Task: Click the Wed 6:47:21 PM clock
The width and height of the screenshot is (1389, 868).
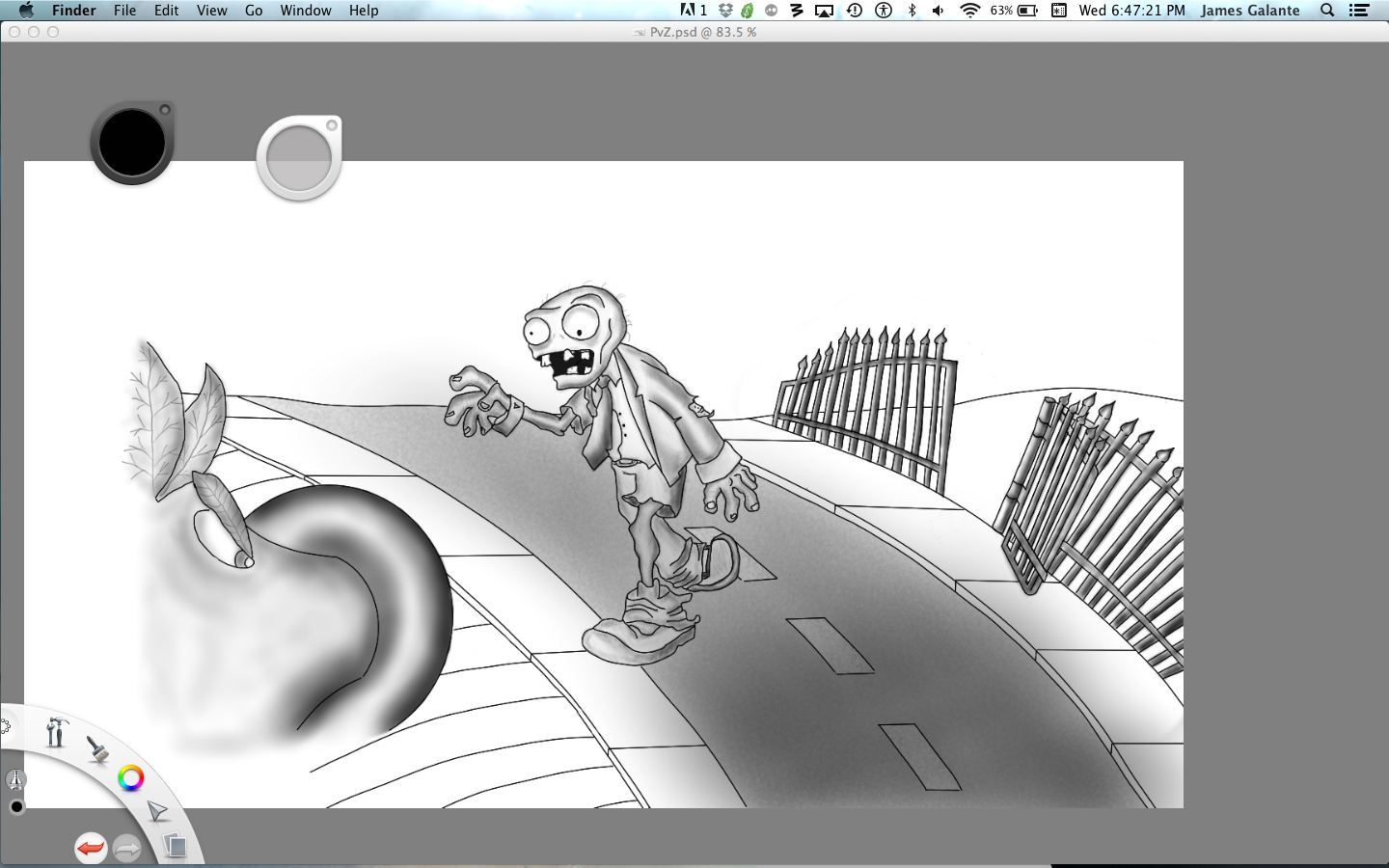Action: [1132, 11]
